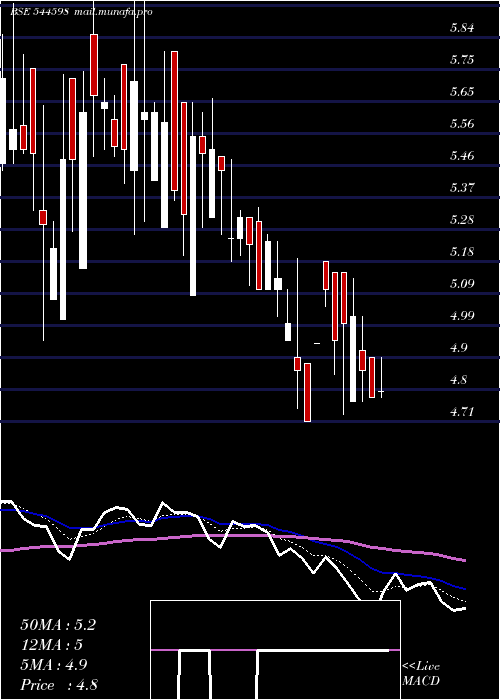
Task: Click the 5.75 price axis label
Action: coord(462,60)
